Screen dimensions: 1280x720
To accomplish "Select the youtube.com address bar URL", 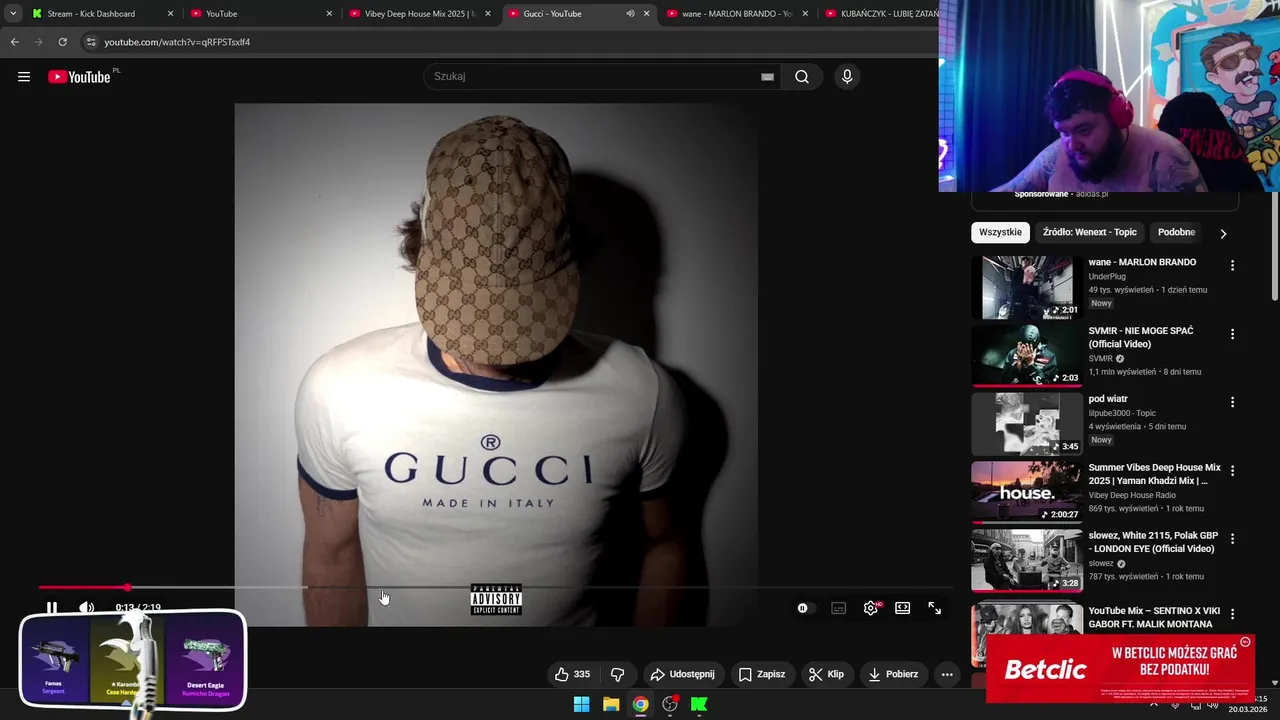I will (177, 42).
